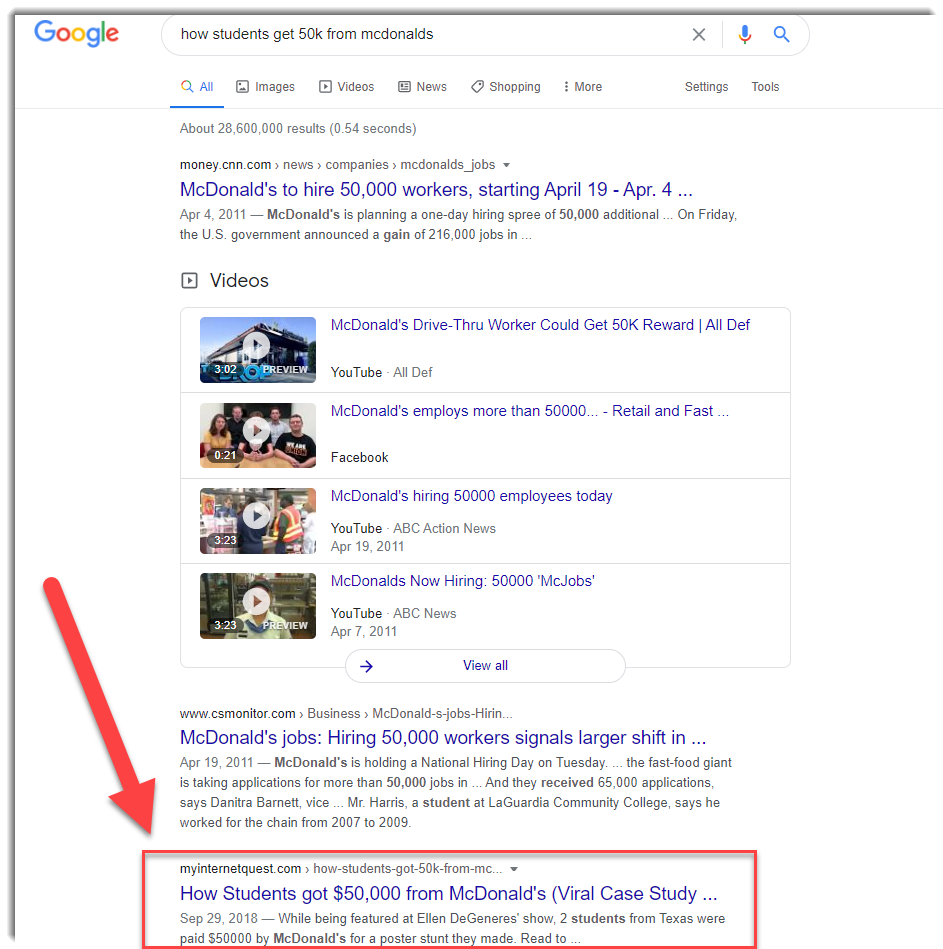Switch to the News tab

tap(422, 87)
